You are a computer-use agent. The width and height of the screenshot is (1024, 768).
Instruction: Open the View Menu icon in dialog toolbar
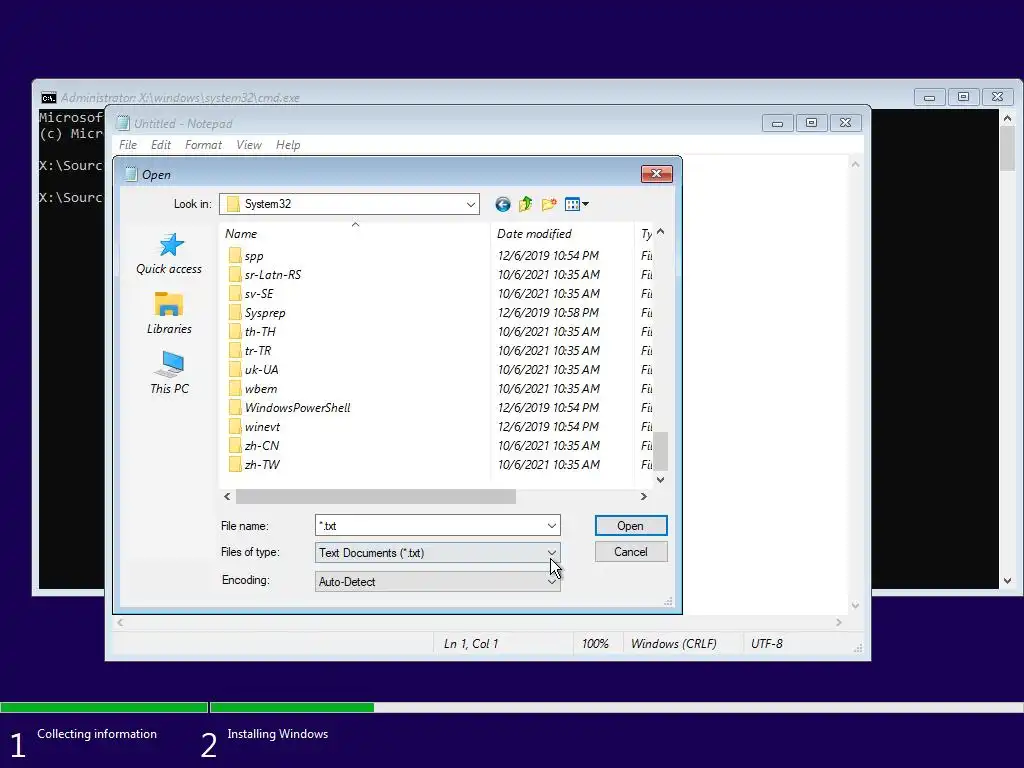click(x=576, y=204)
